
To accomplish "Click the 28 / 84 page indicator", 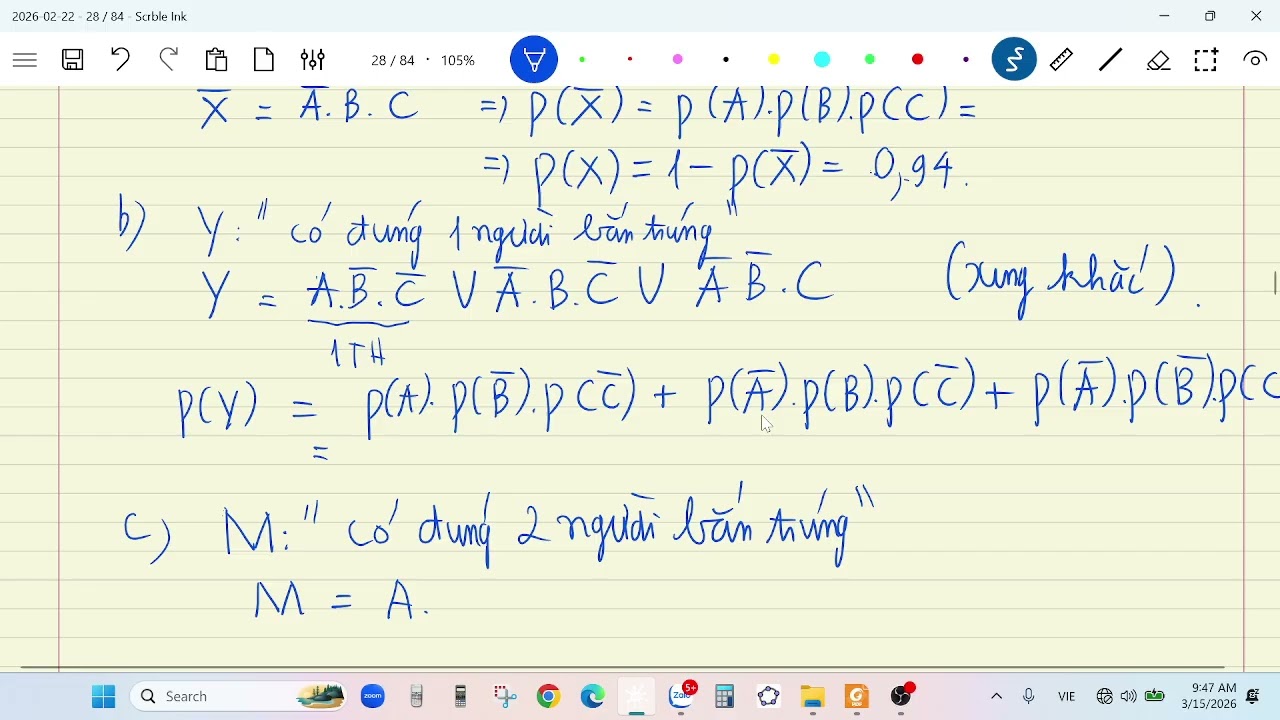I will (x=392, y=60).
